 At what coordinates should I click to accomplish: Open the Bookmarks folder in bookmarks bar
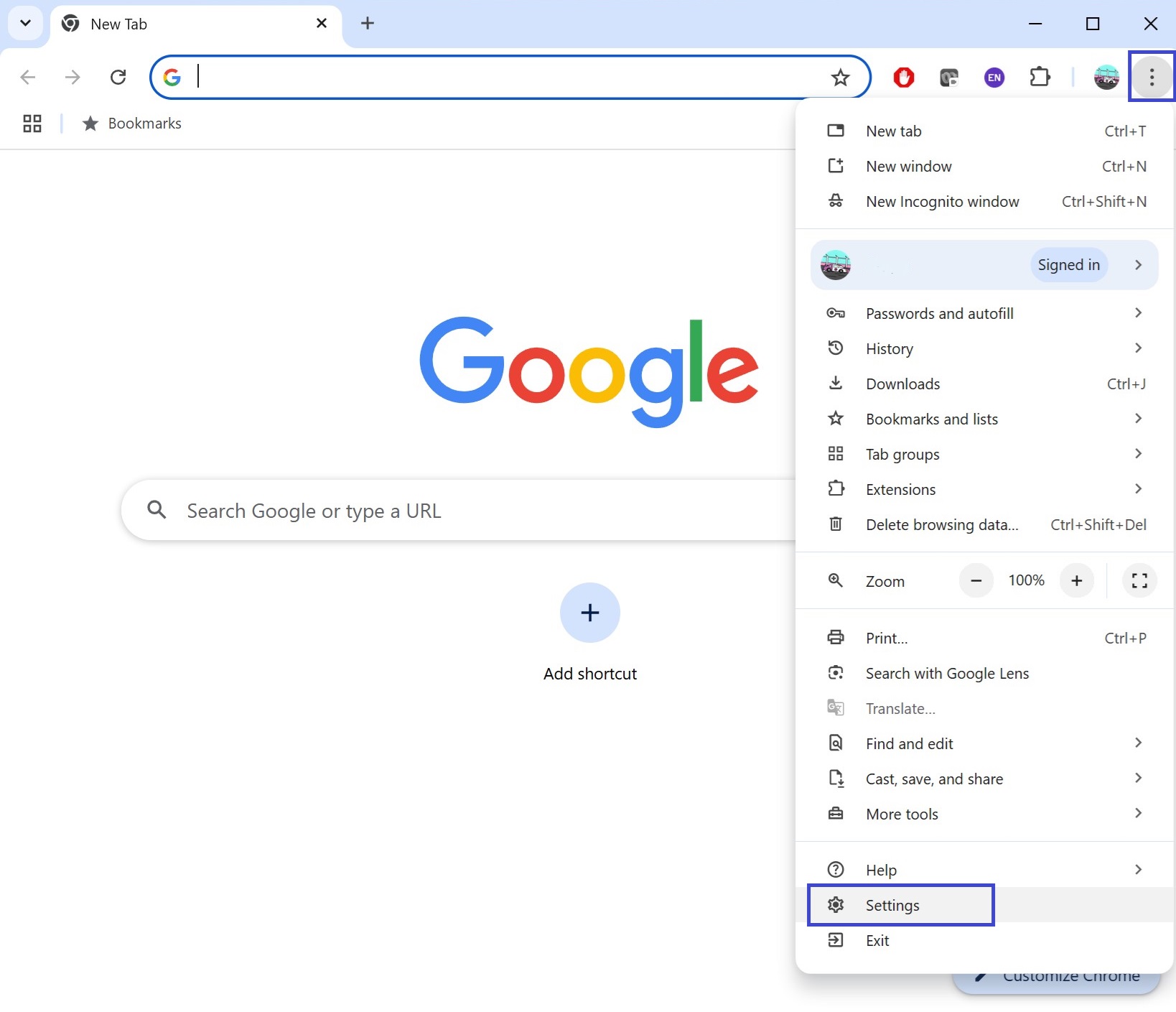131,124
